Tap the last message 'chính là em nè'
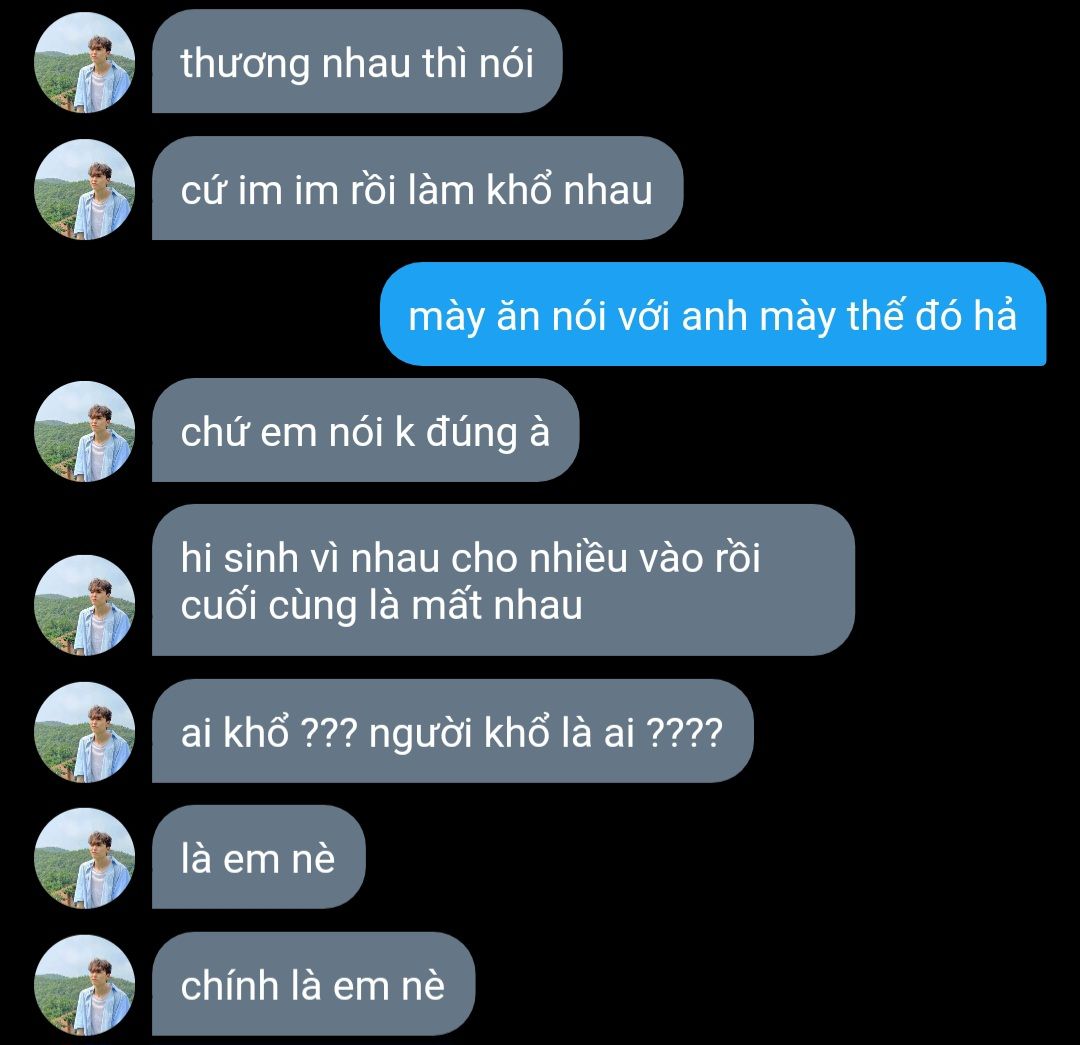This screenshot has width=1080, height=1045. pos(313,984)
